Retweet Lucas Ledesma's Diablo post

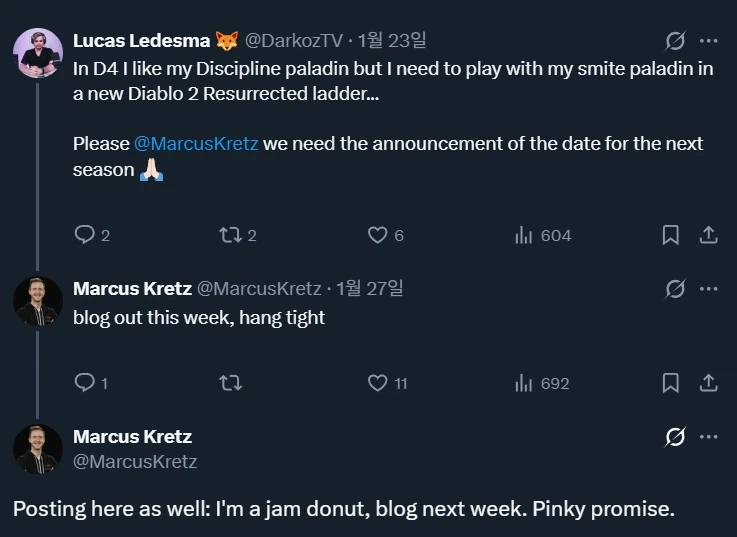pos(230,235)
